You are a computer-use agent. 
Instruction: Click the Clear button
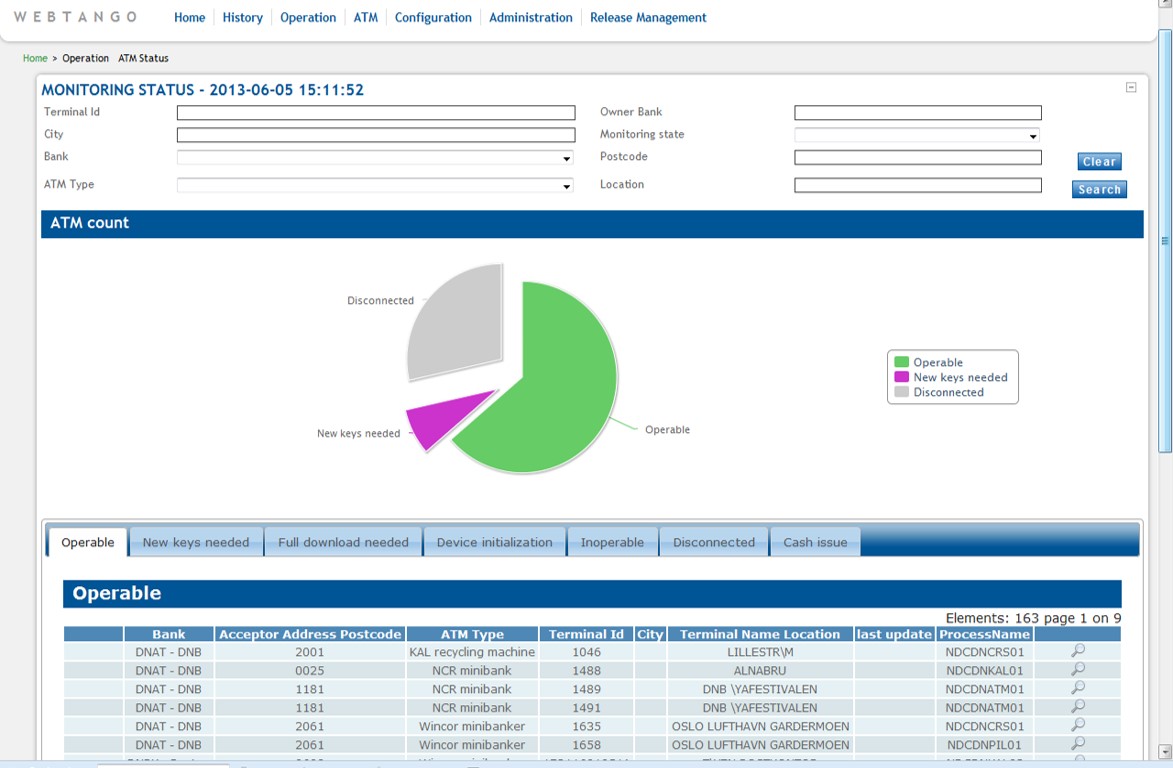pos(1098,162)
